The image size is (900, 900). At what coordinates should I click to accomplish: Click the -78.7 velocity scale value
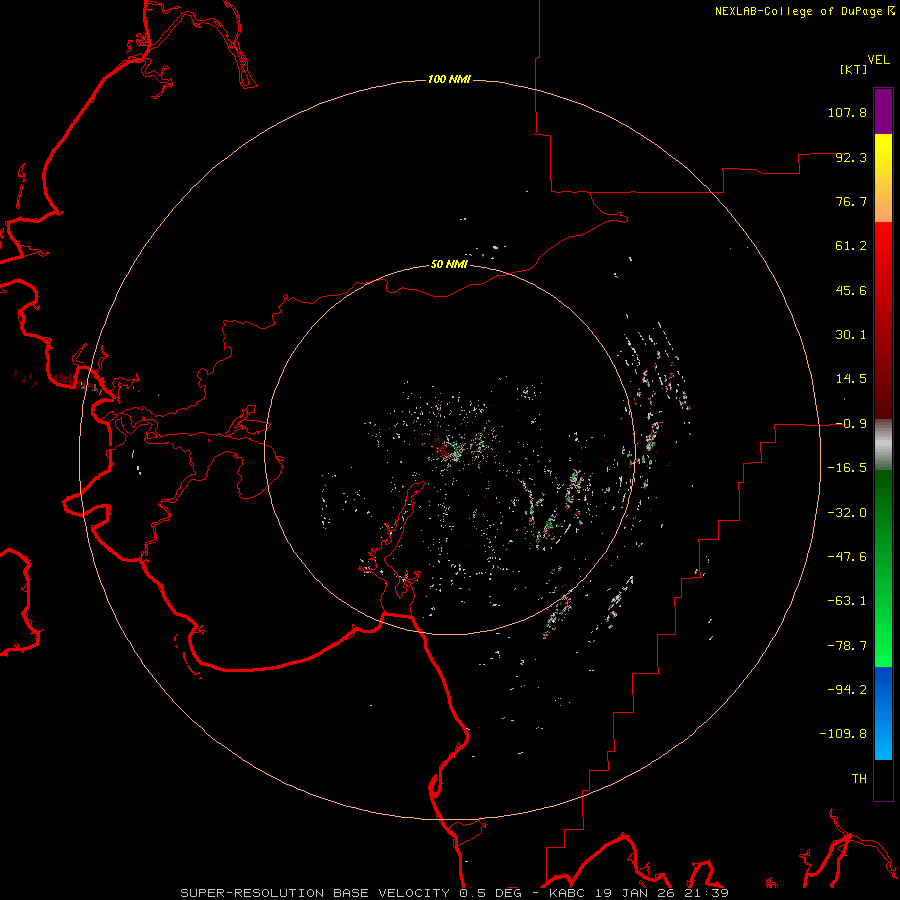click(847, 646)
